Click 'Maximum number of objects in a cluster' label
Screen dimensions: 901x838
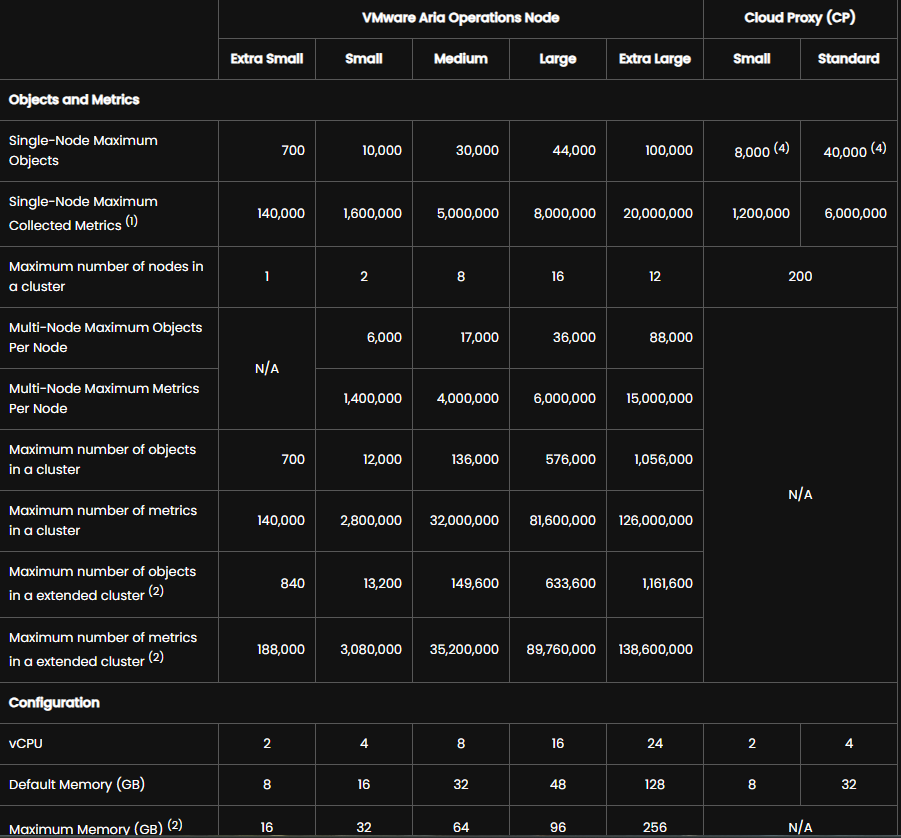pos(102,459)
